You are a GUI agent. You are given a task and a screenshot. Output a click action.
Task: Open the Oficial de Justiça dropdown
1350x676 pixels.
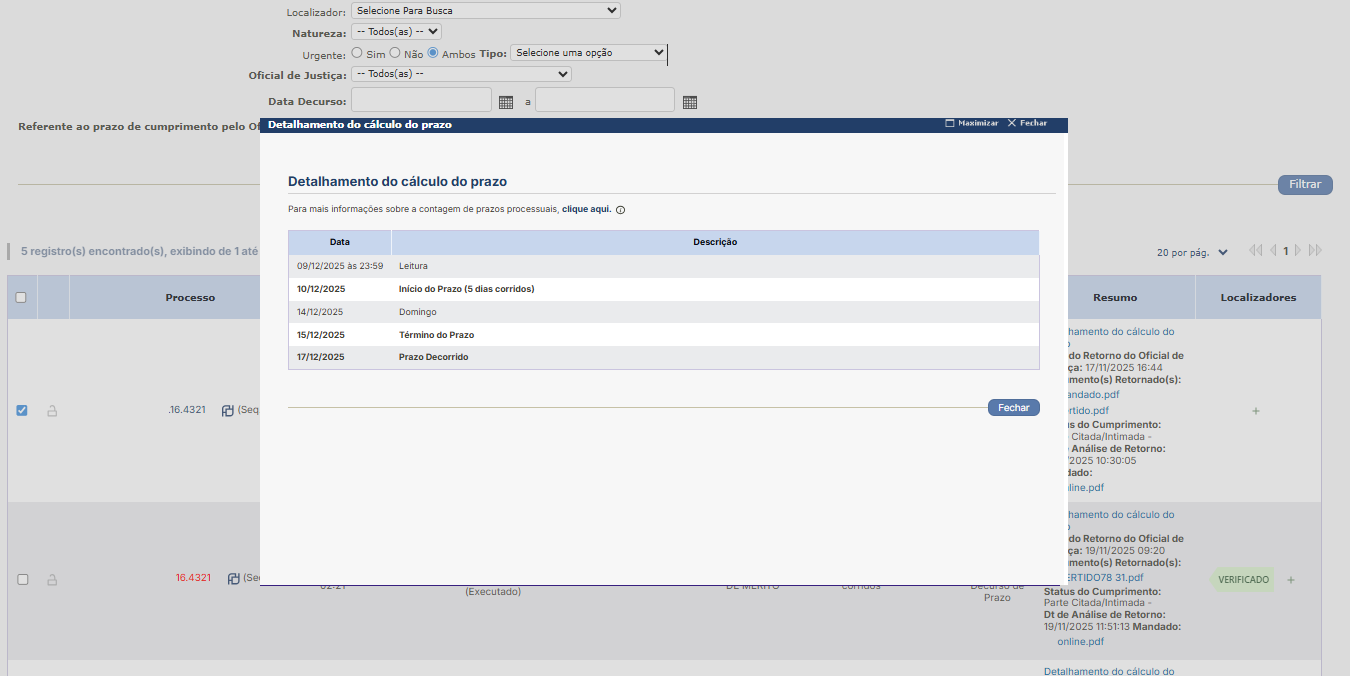click(461, 74)
